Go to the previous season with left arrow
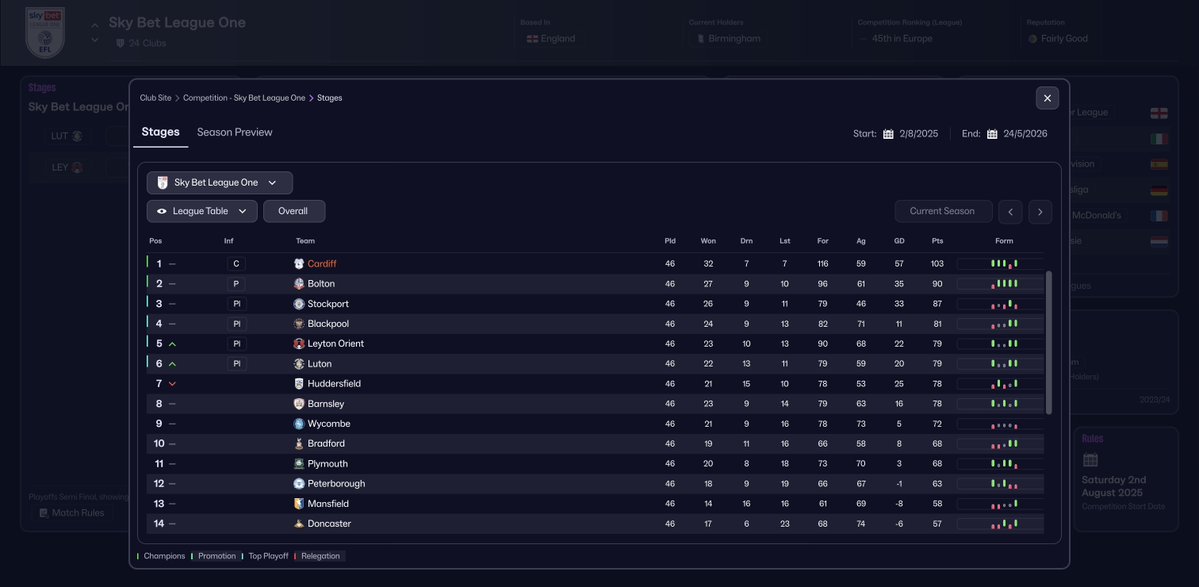 [1010, 212]
